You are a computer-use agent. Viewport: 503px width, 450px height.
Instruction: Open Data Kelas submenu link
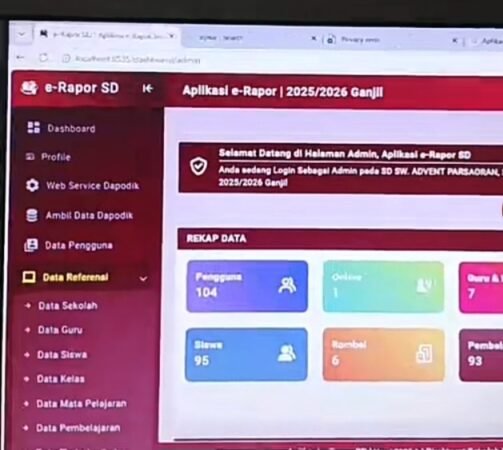coord(61,379)
